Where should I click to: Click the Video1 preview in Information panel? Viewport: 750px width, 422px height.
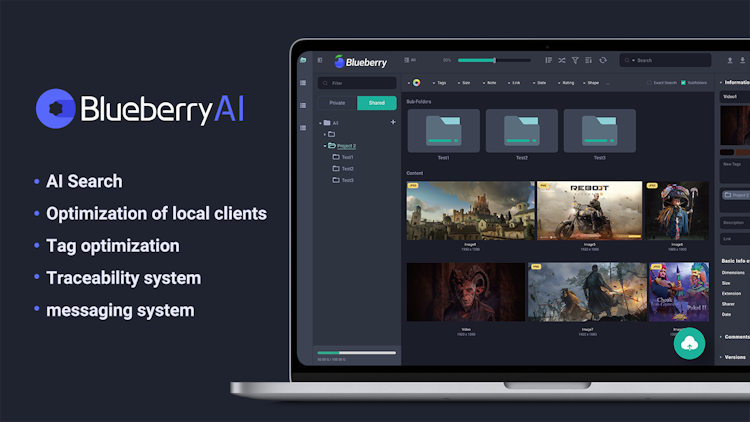(x=735, y=125)
